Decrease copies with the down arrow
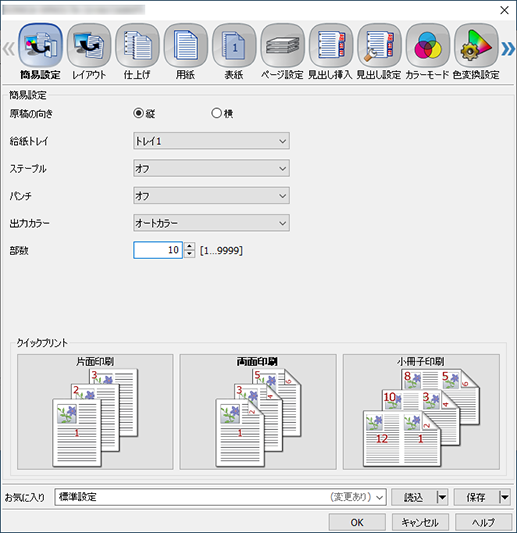The height and width of the screenshot is (533, 517). pyautogui.click(x=190, y=254)
